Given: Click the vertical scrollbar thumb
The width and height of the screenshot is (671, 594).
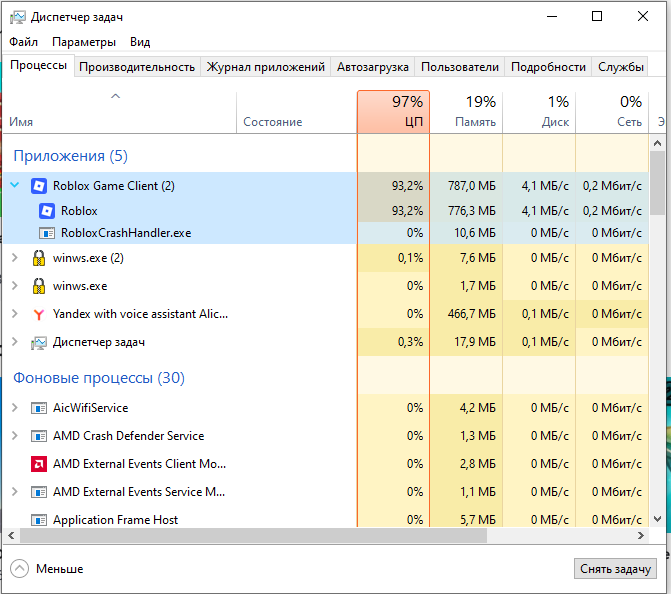Looking at the screenshot, I should click(x=657, y=183).
